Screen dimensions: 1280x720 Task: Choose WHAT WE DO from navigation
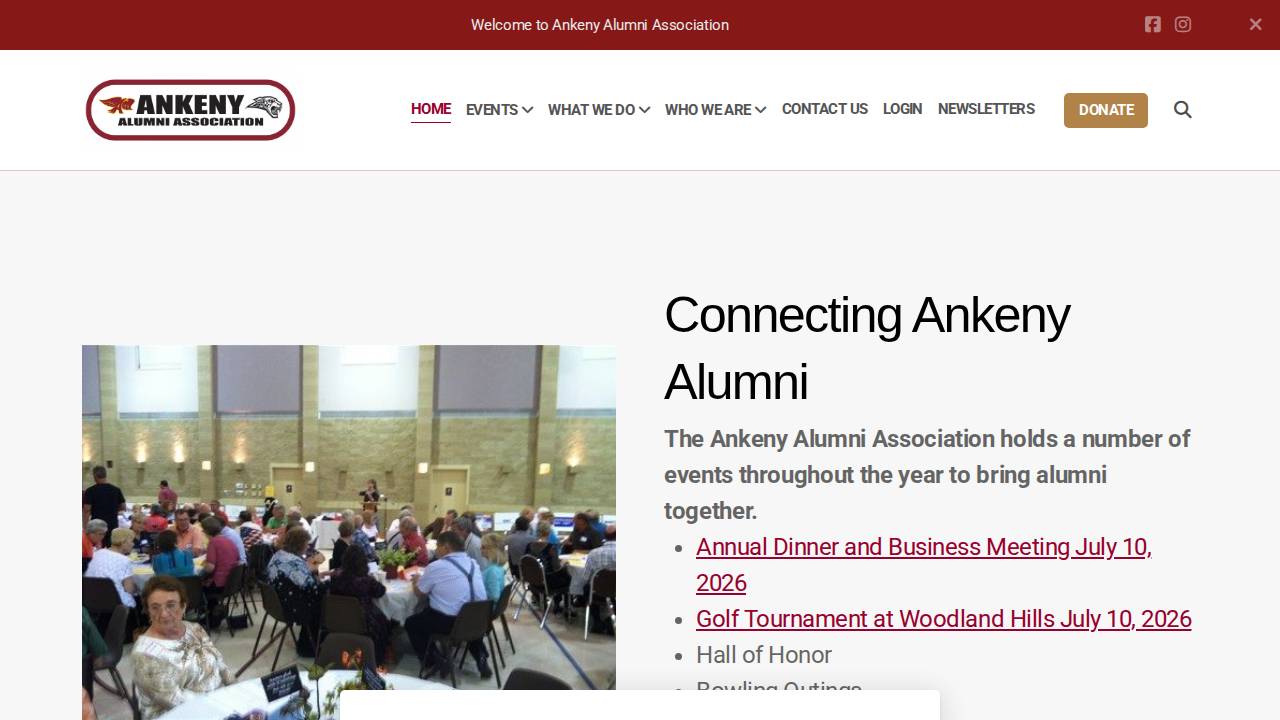point(590,110)
